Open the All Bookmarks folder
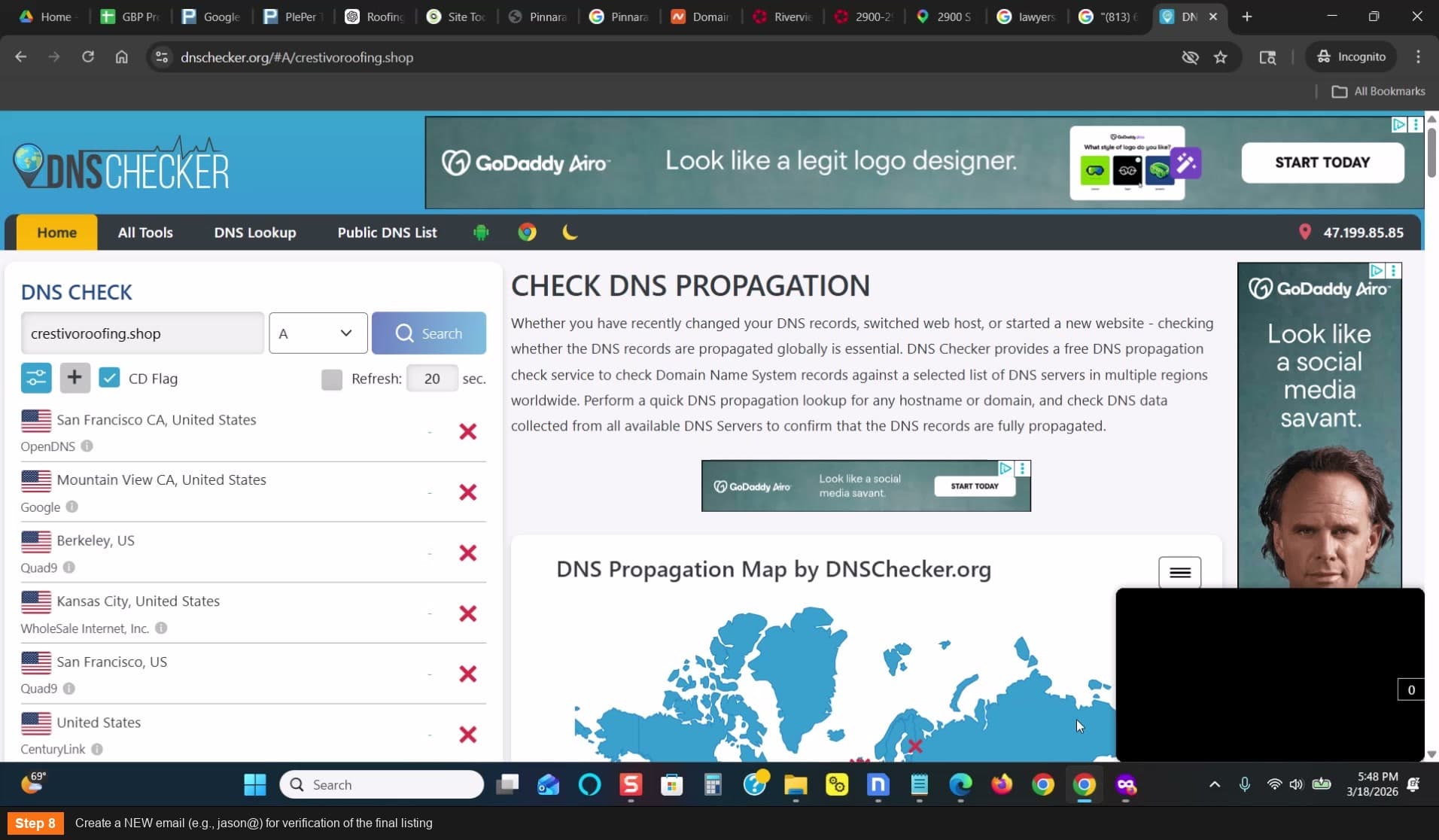 (1378, 91)
